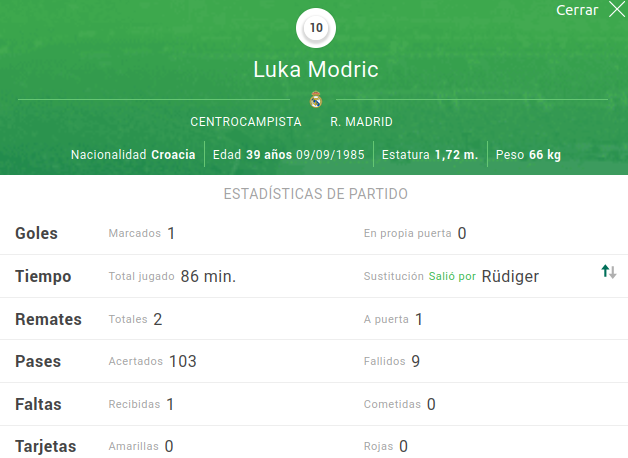This screenshot has width=628, height=458.
Task: Click the Cerrar text link
Action: (x=577, y=10)
